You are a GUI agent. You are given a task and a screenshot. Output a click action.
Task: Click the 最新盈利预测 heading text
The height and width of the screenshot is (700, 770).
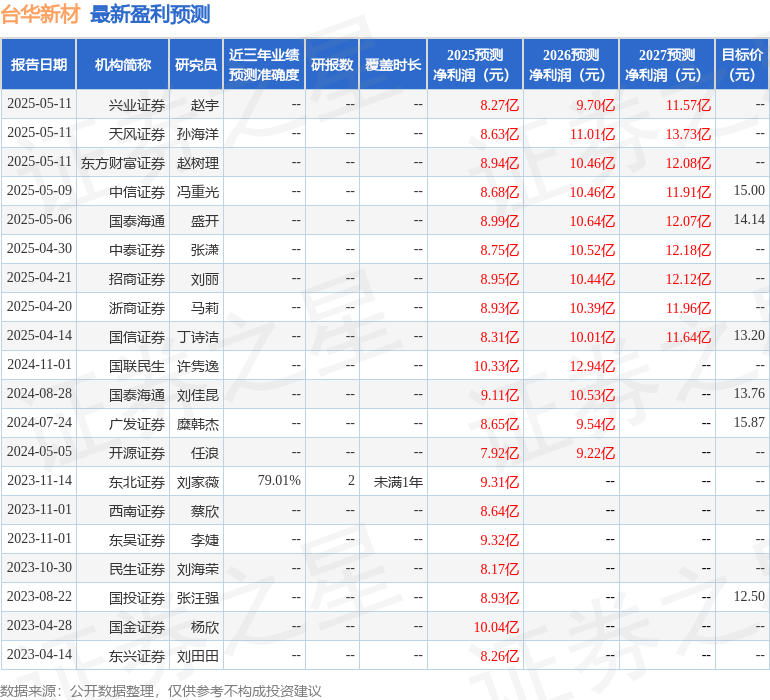pos(150,15)
